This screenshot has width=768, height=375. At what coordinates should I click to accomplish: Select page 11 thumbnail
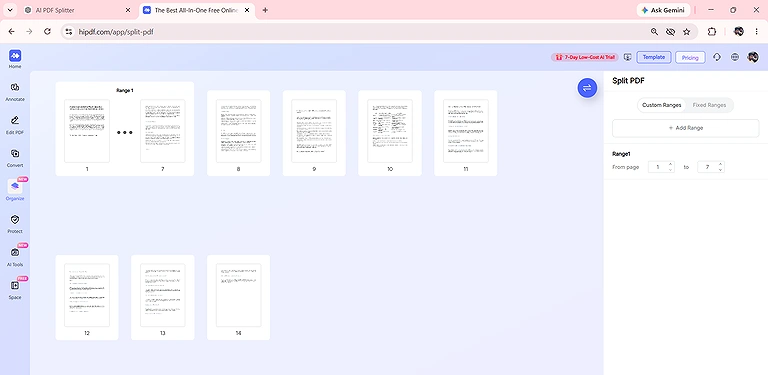pyautogui.click(x=466, y=131)
